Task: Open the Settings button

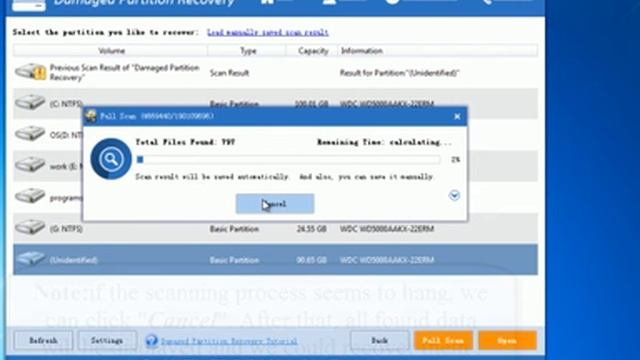Action: [x=107, y=340]
